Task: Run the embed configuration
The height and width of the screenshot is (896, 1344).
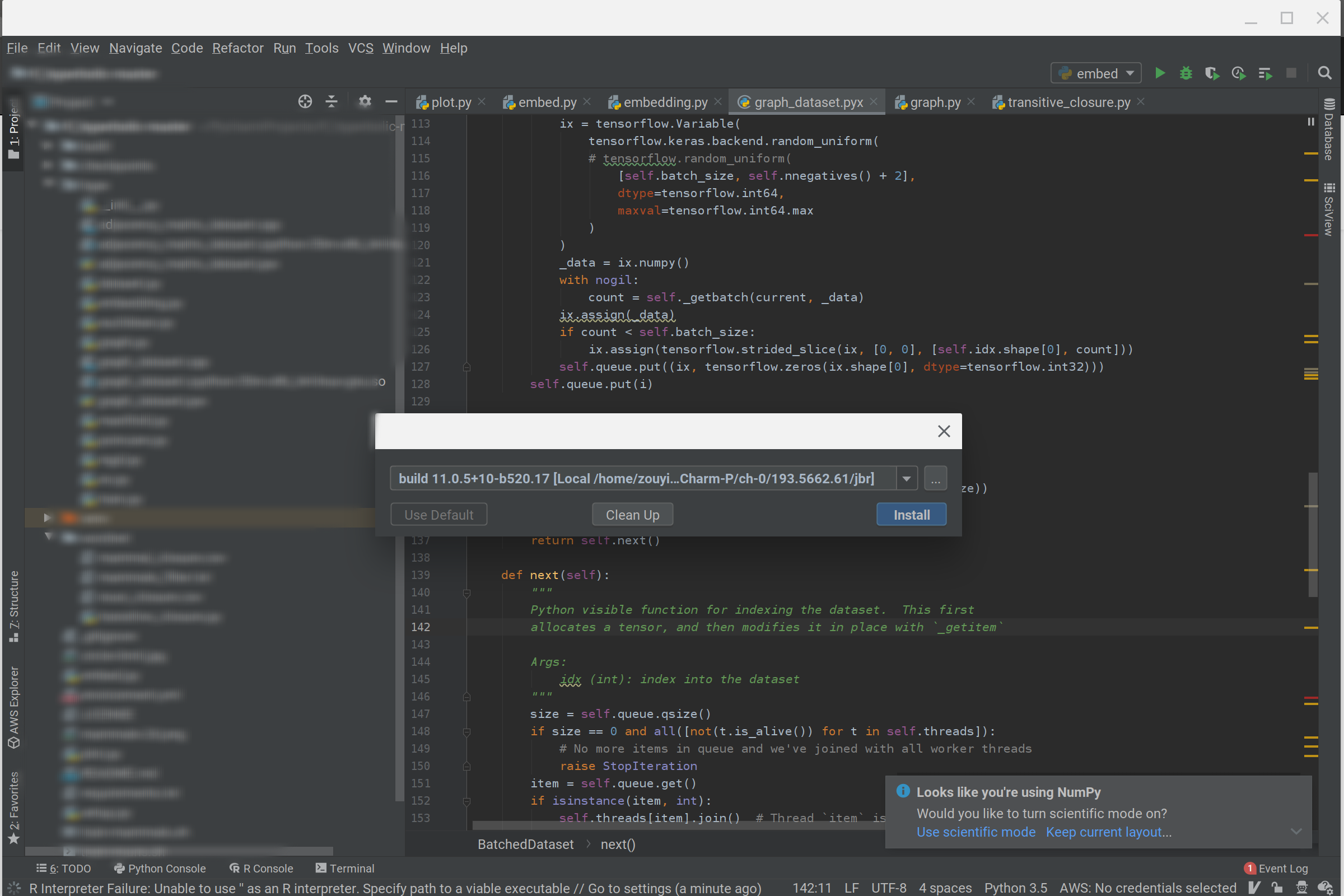Action: (1159, 73)
